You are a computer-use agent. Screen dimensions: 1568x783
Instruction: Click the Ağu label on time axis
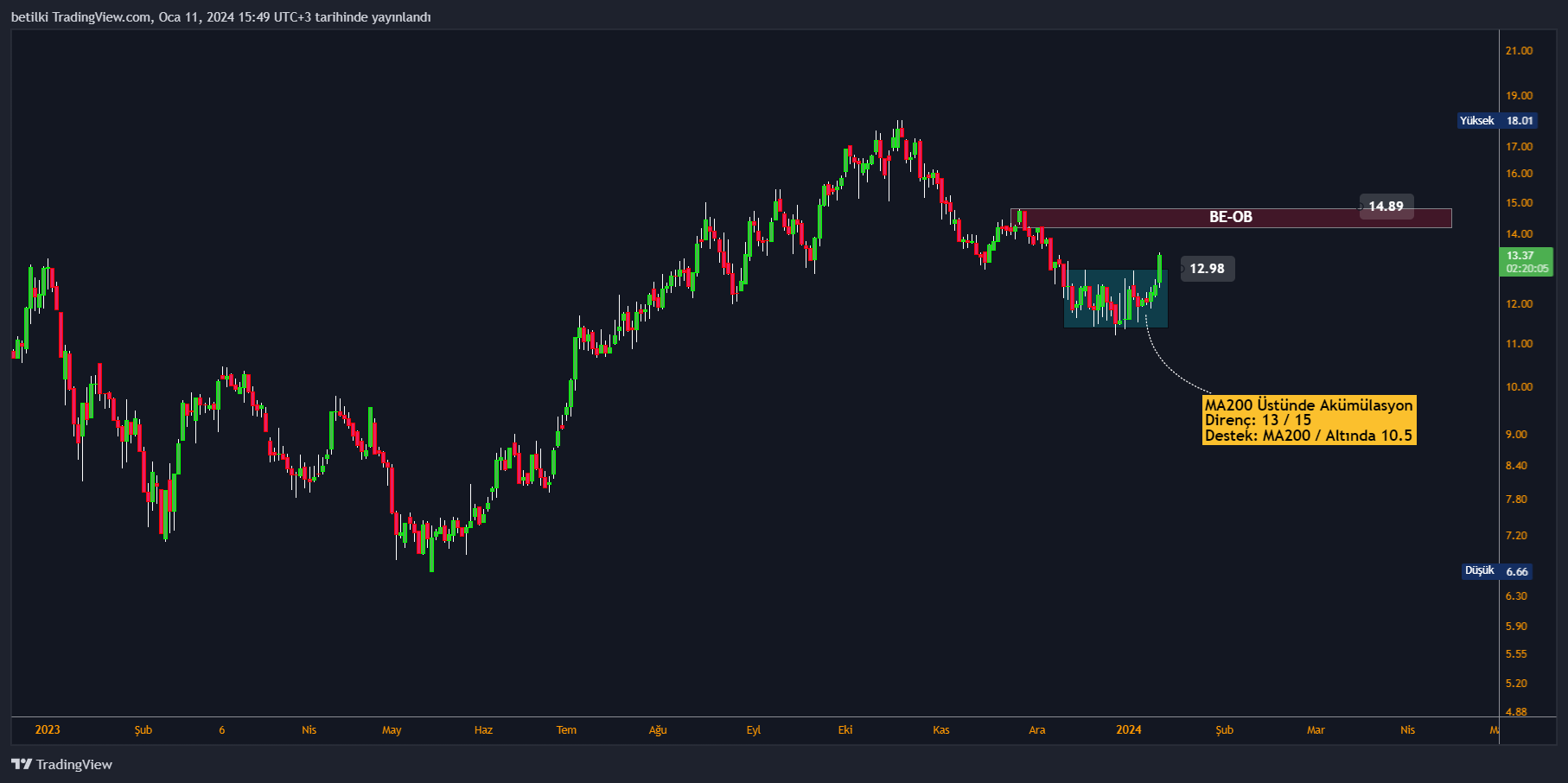point(658,730)
